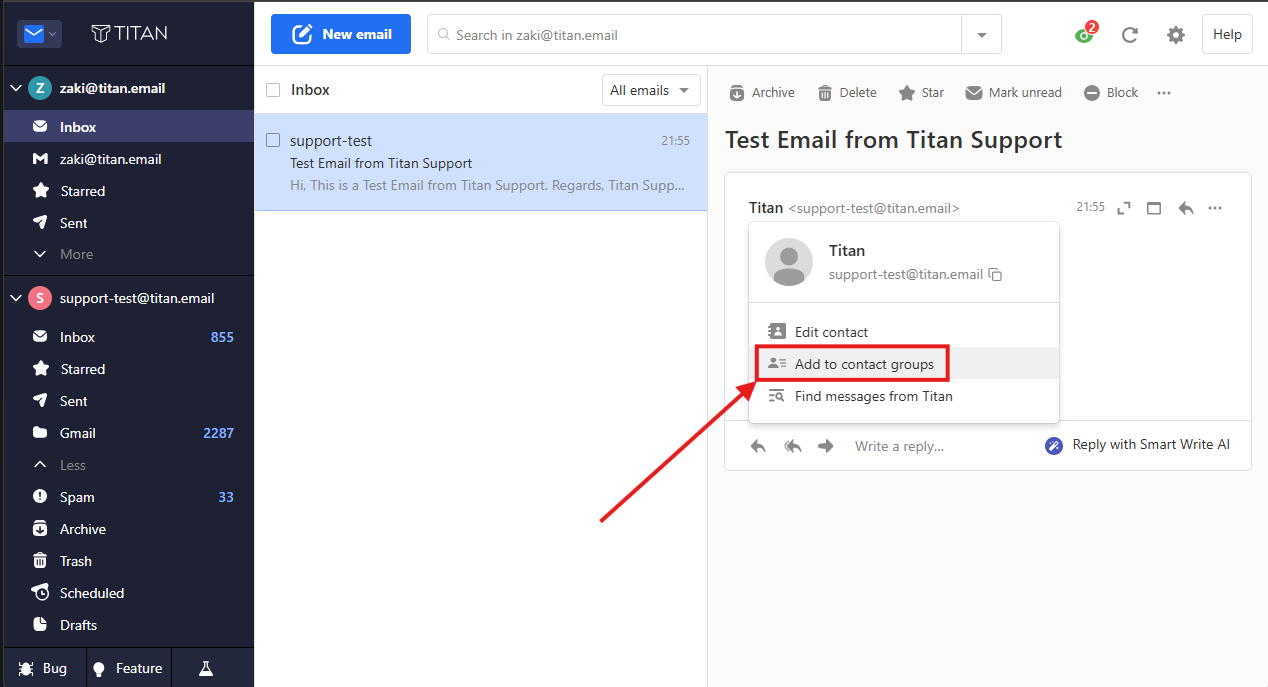
Task: Click the Titan contact avatar
Action: click(789, 262)
